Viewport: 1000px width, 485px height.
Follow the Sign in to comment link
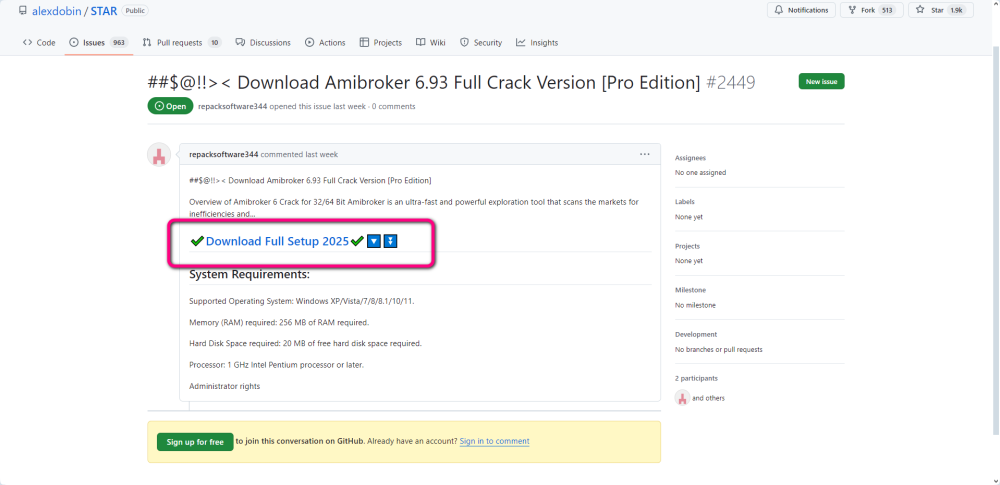pyautogui.click(x=494, y=441)
